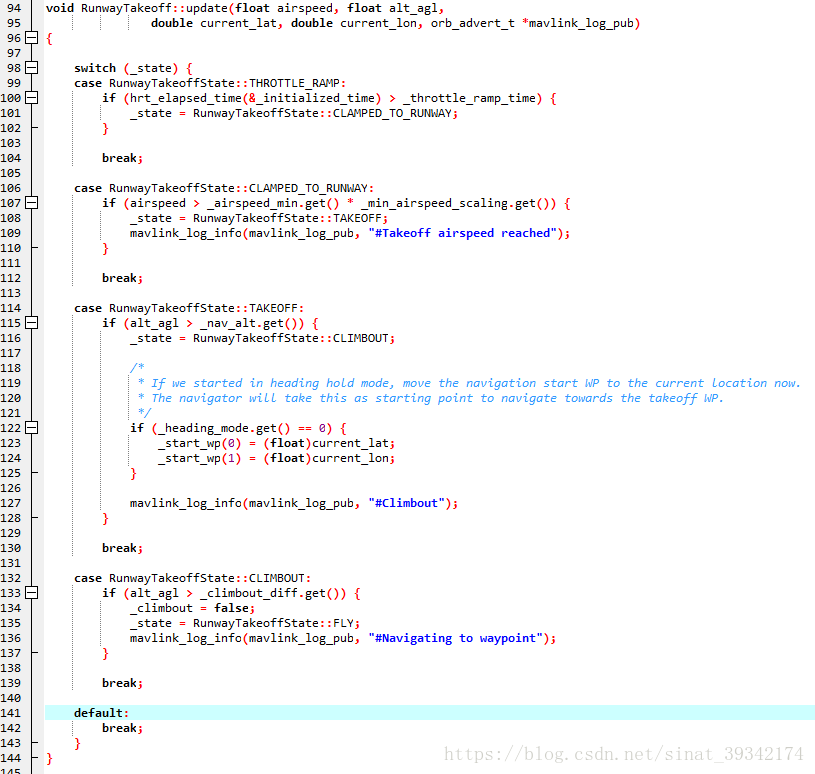This screenshot has height=774, width=815.
Task: Click "double current_lat" parameter
Action: click(x=214, y=23)
